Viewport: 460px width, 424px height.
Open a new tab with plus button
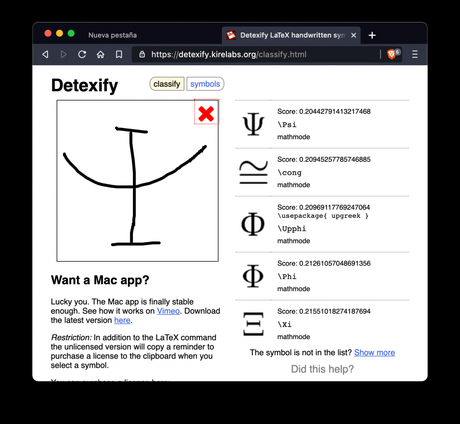click(372, 35)
